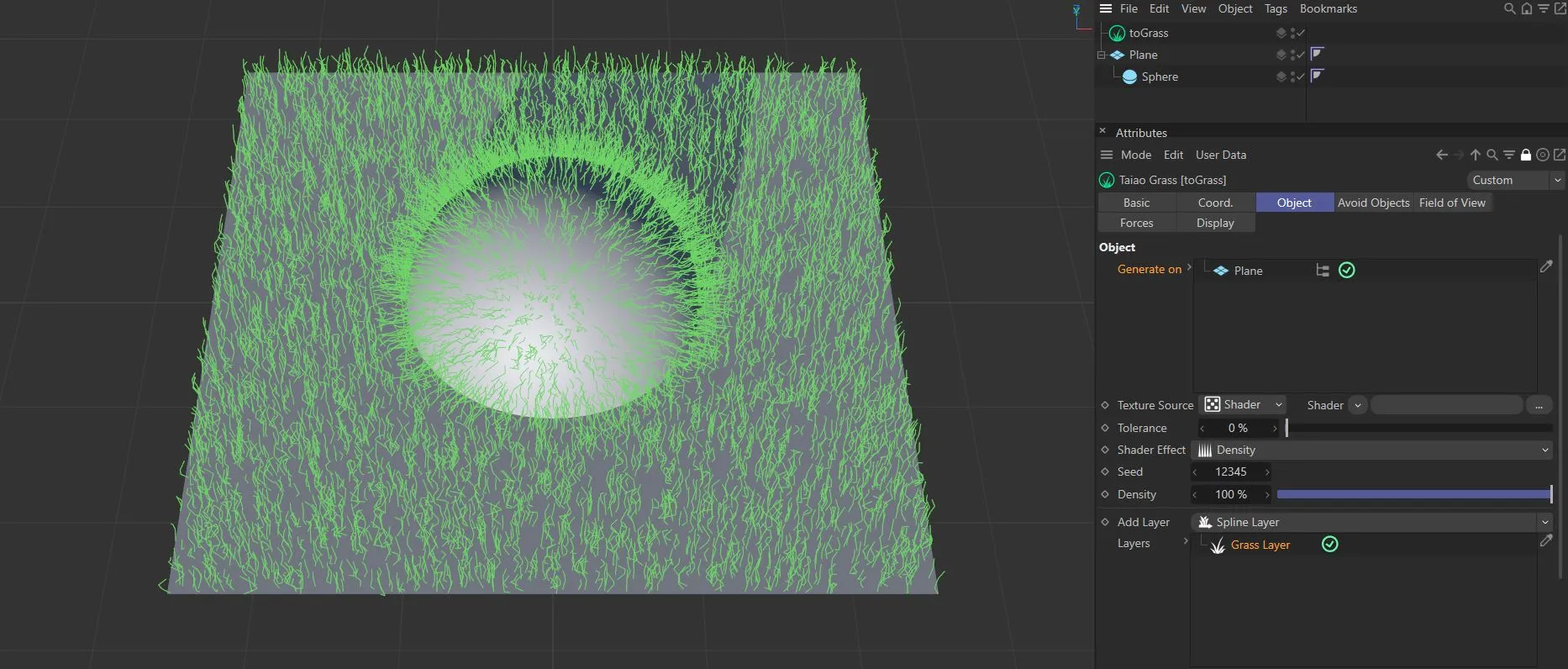Screen dimensions: 1568x669
Task: Click the Object Manager home icon
Action: [1527, 9]
